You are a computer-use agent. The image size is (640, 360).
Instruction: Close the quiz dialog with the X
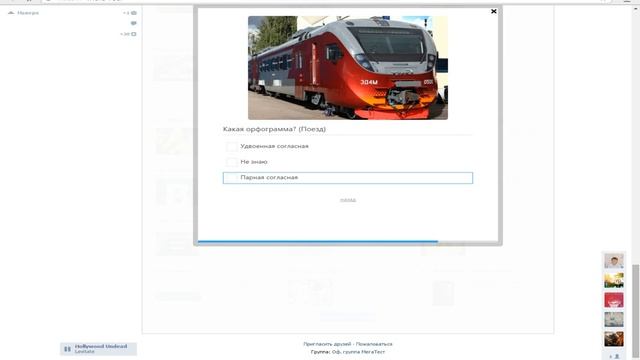(x=493, y=11)
